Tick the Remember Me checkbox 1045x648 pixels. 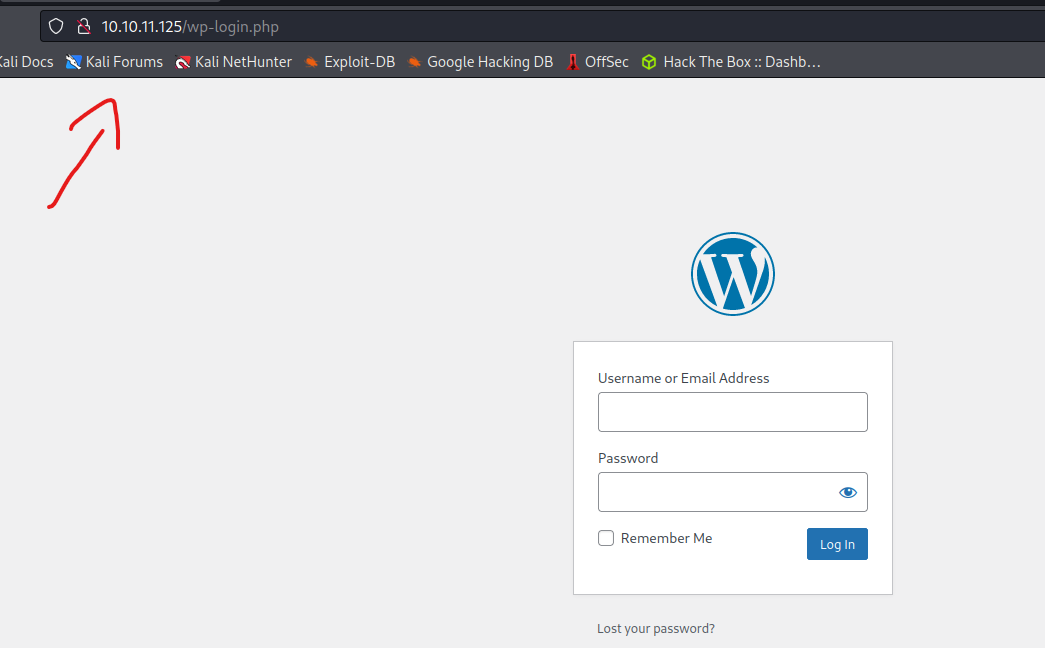606,538
